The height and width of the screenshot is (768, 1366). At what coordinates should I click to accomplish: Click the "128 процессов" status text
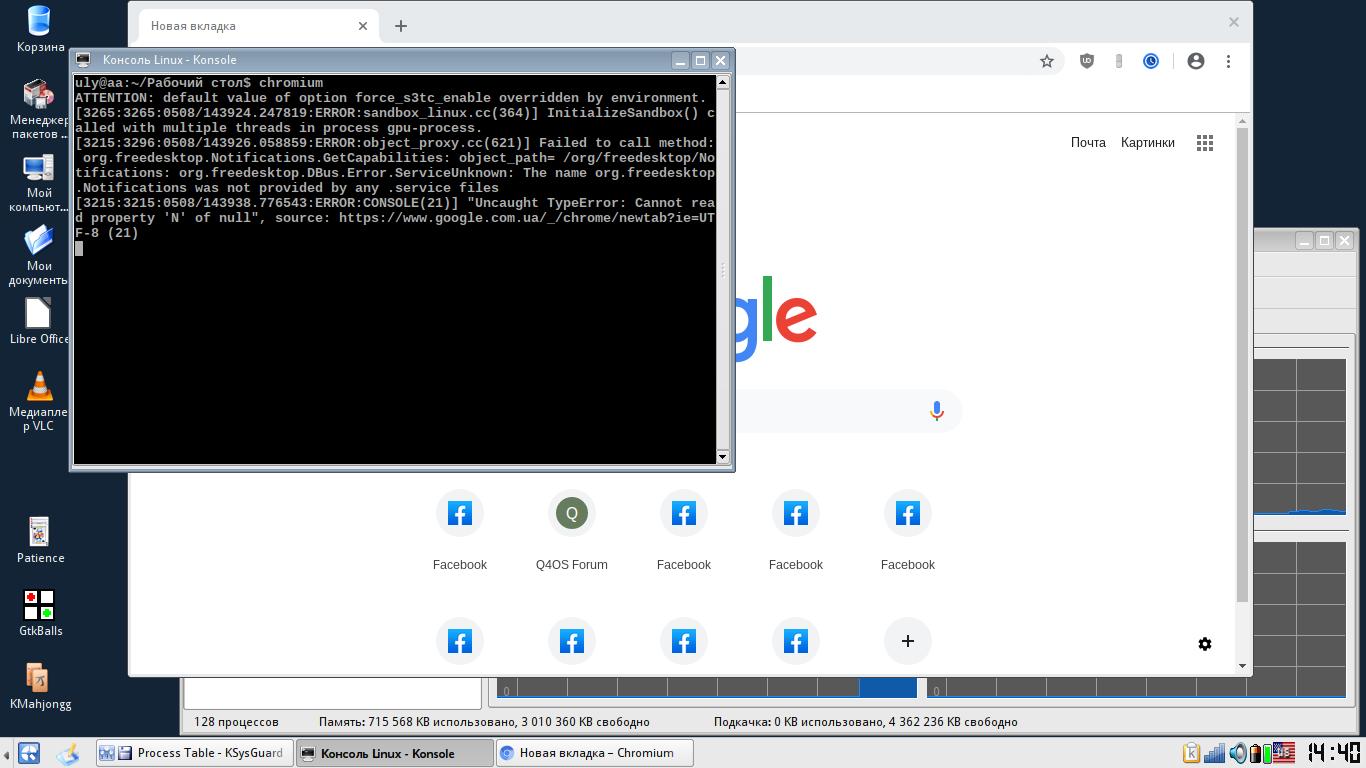pyautogui.click(x=236, y=721)
